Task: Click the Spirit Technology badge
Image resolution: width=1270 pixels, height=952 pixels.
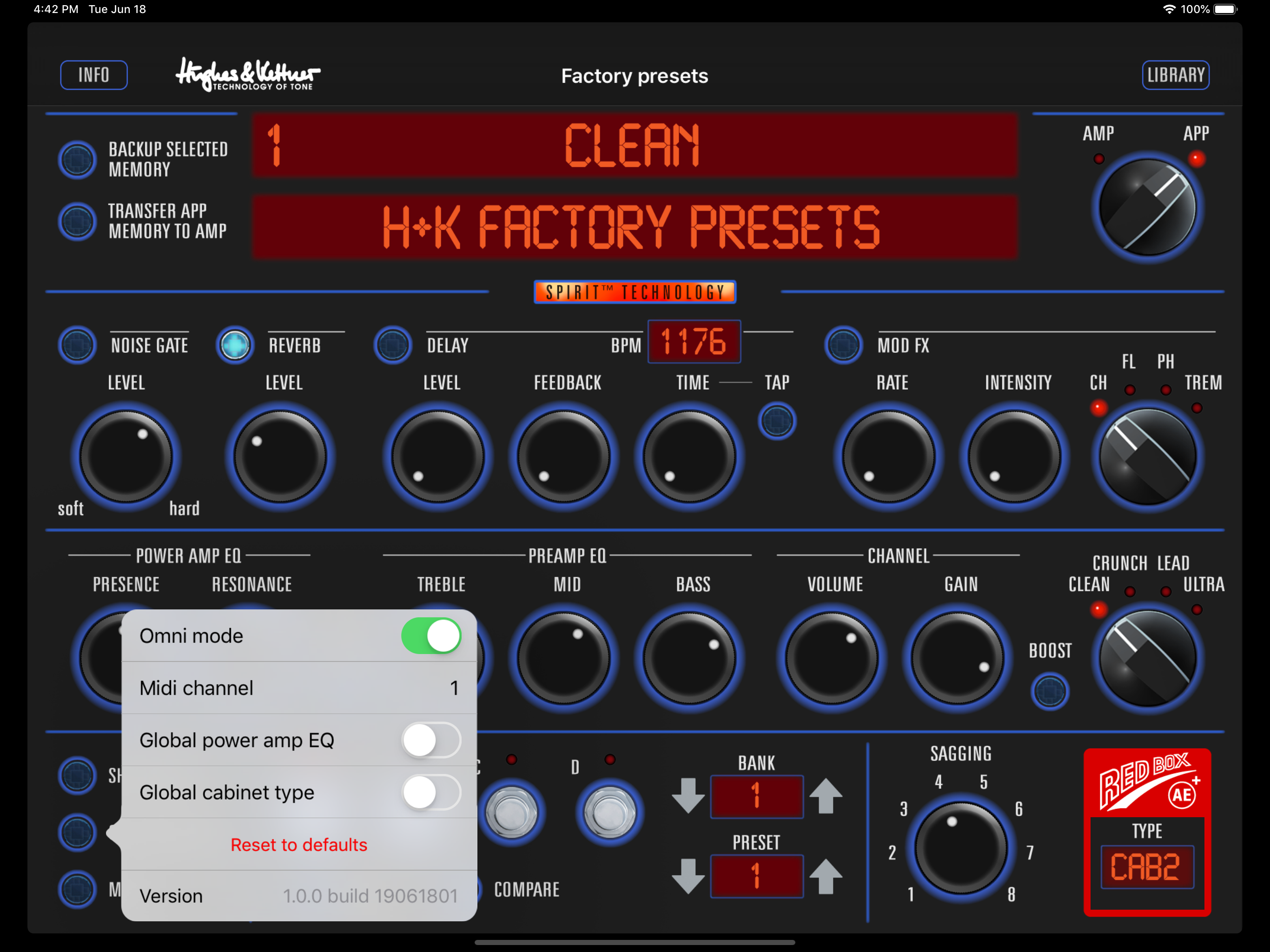Action: click(635, 291)
